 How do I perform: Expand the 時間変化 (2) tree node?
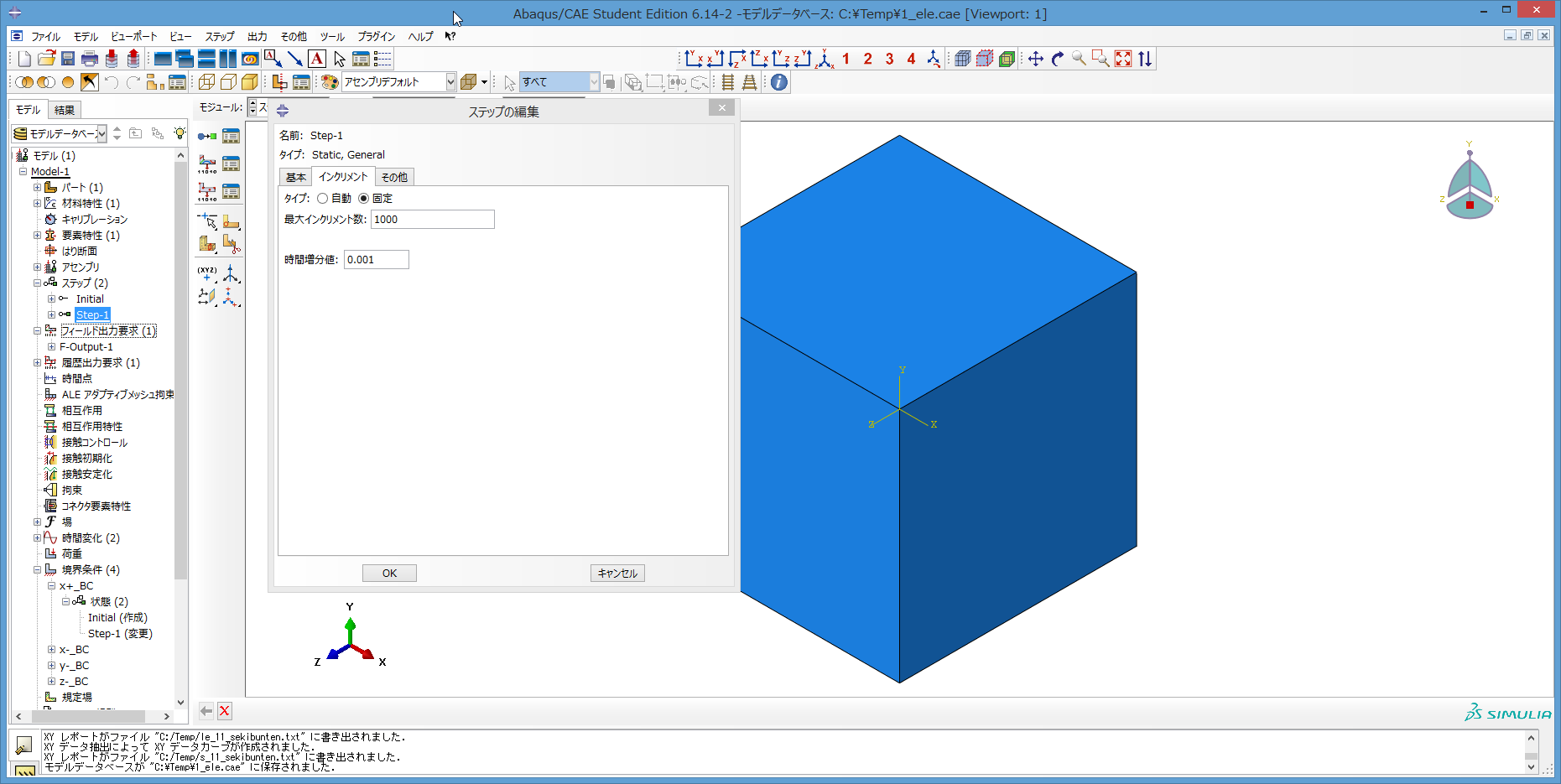click(x=37, y=538)
